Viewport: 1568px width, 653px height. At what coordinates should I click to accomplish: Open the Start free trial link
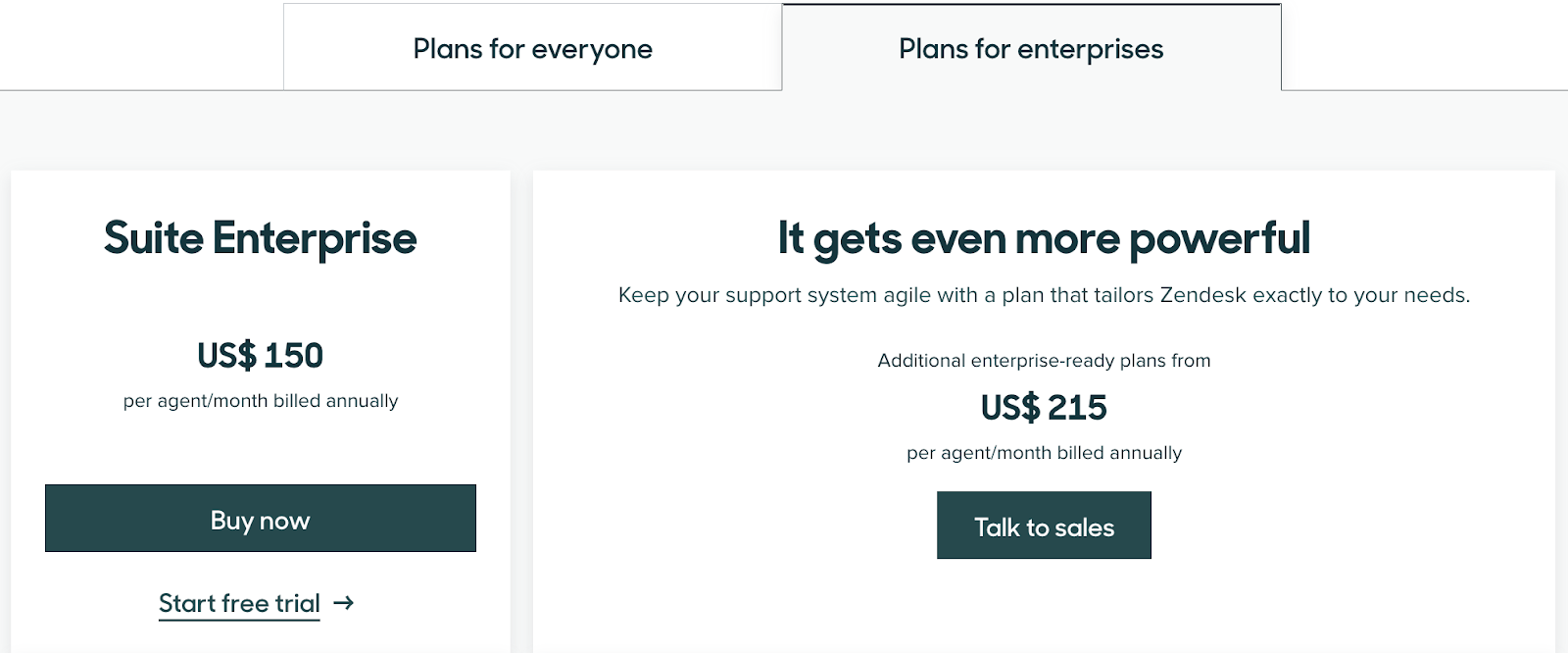[239, 603]
